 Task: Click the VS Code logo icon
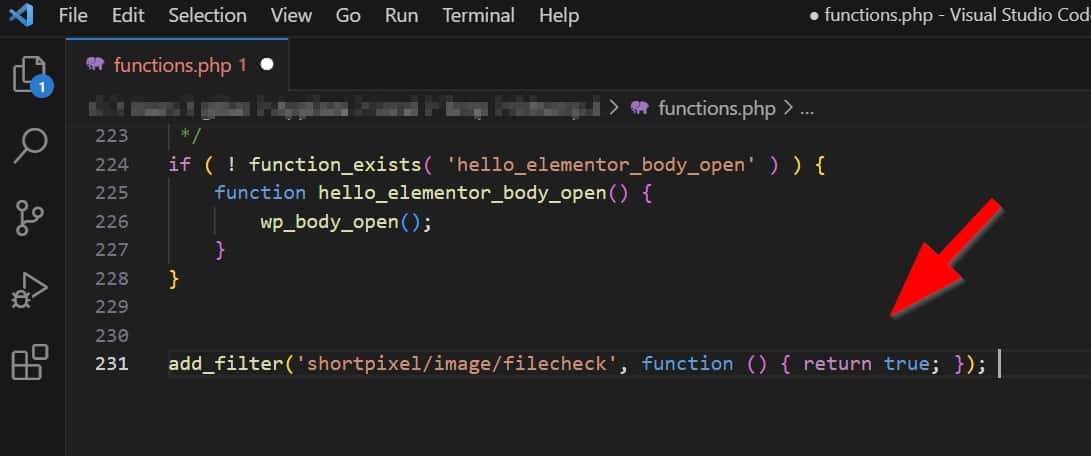pyautogui.click(x=21, y=16)
